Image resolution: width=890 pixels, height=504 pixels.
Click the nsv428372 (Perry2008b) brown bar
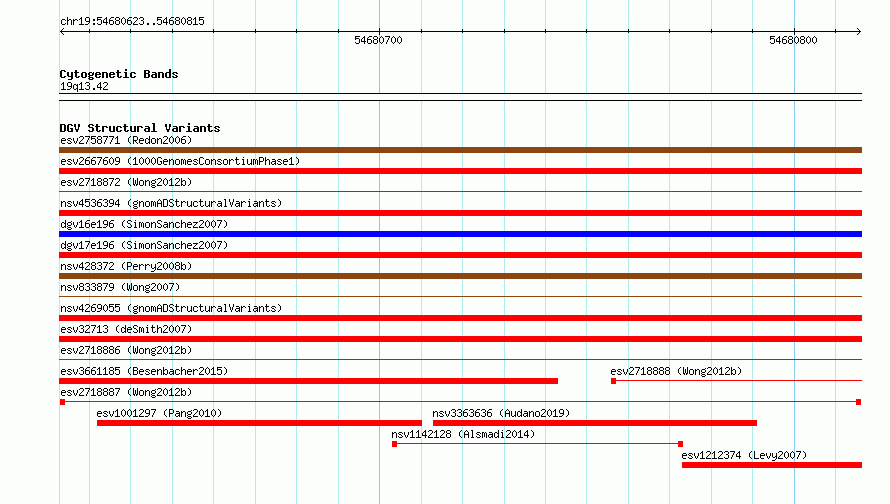tap(460, 276)
